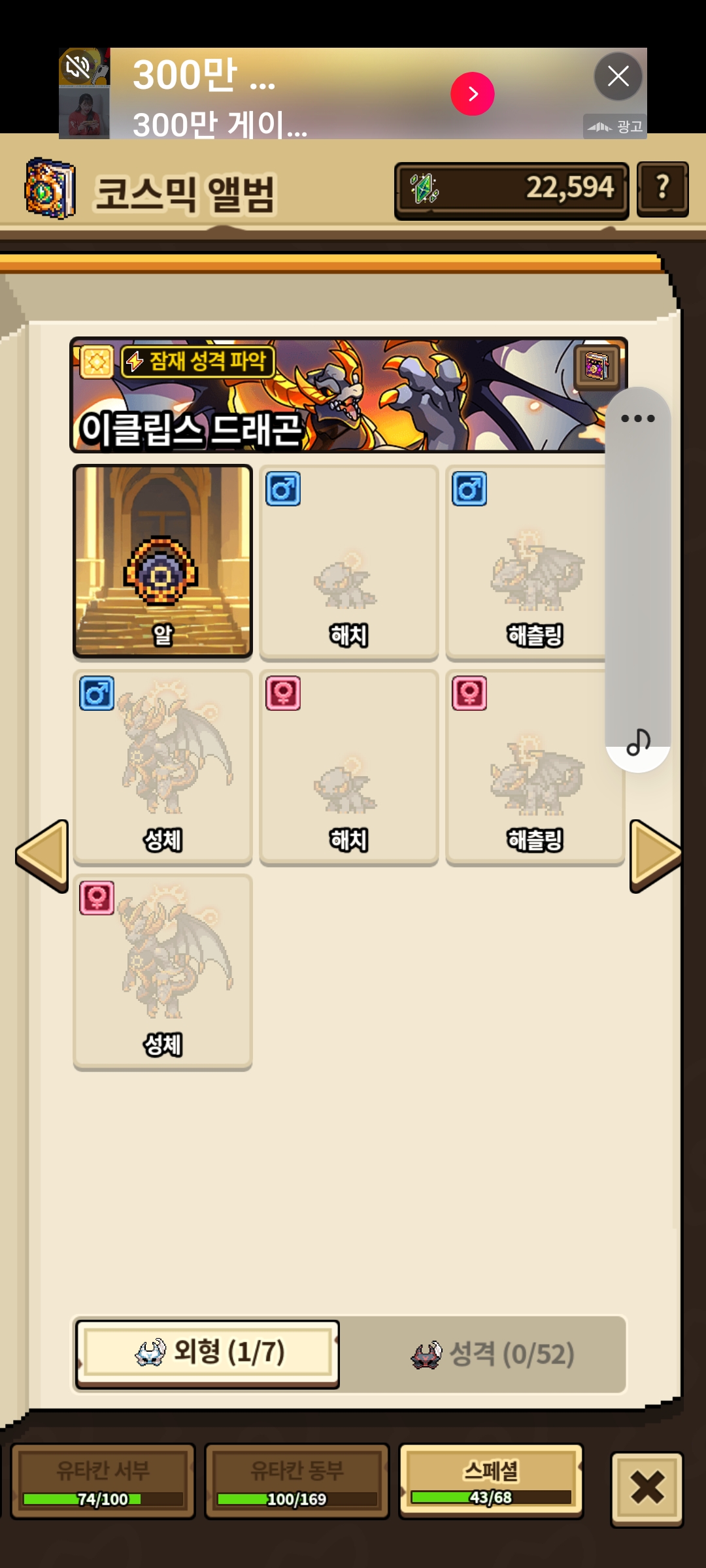This screenshot has width=706, height=1568.
Task: Open the three-dots floating menu
Action: click(x=637, y=418)
